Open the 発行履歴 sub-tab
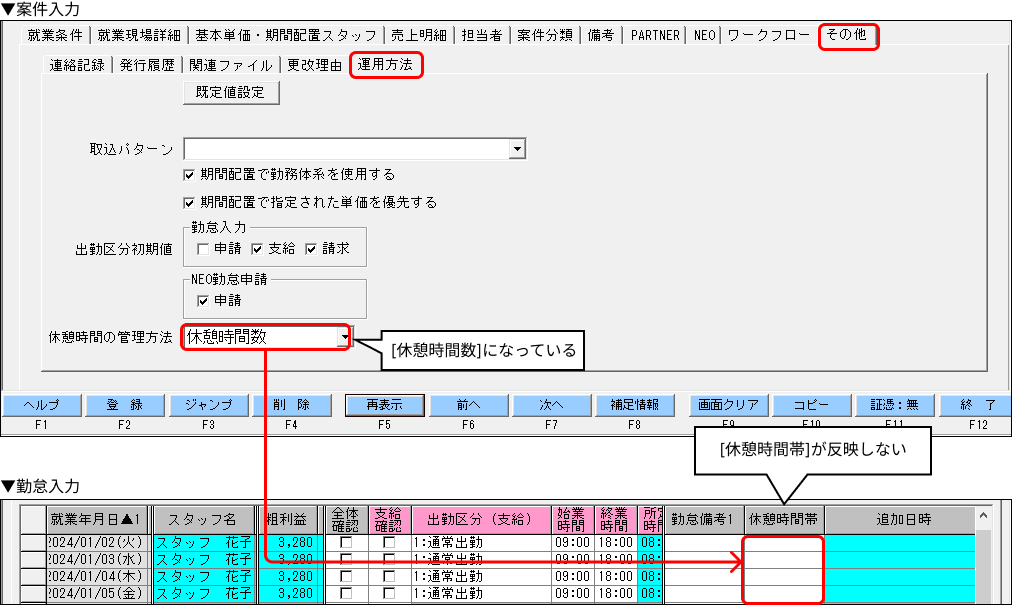 pos(148,65)
